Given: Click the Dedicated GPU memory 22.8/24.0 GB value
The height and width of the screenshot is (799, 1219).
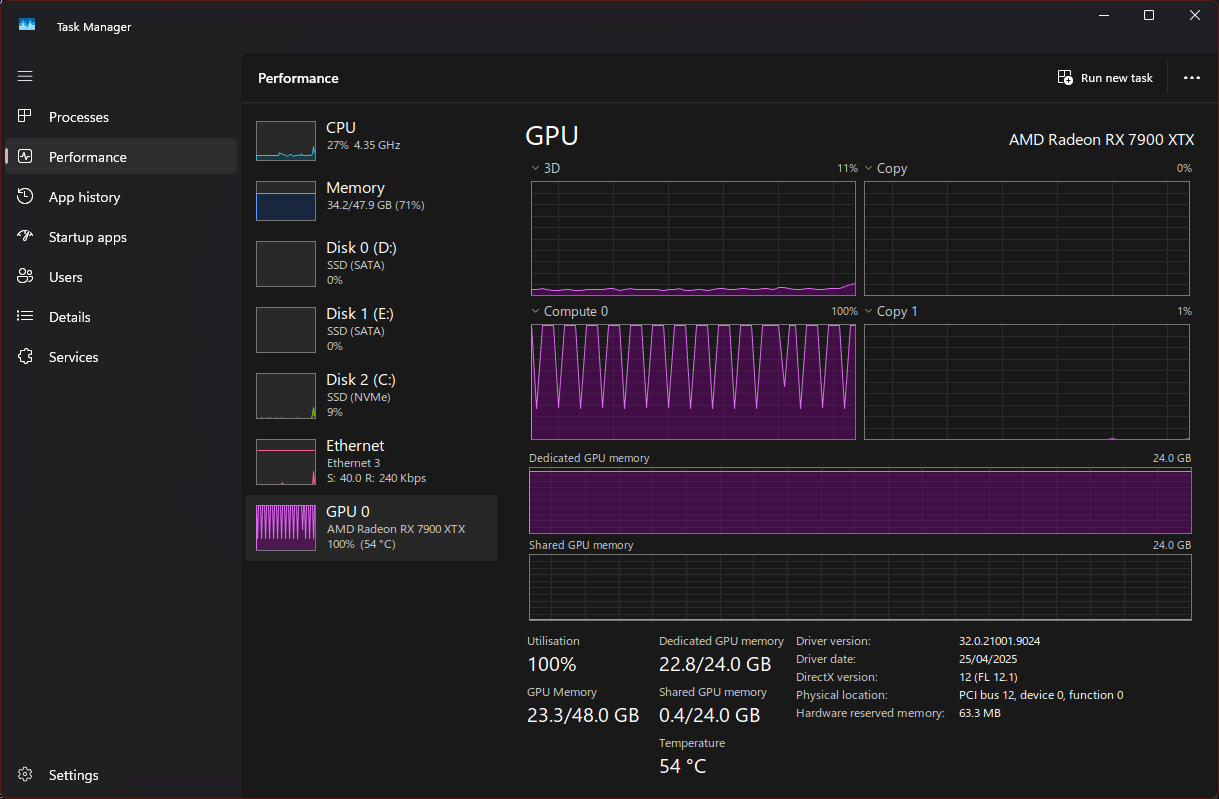Looking at the screenshot, I should click(x=715, y=664).
